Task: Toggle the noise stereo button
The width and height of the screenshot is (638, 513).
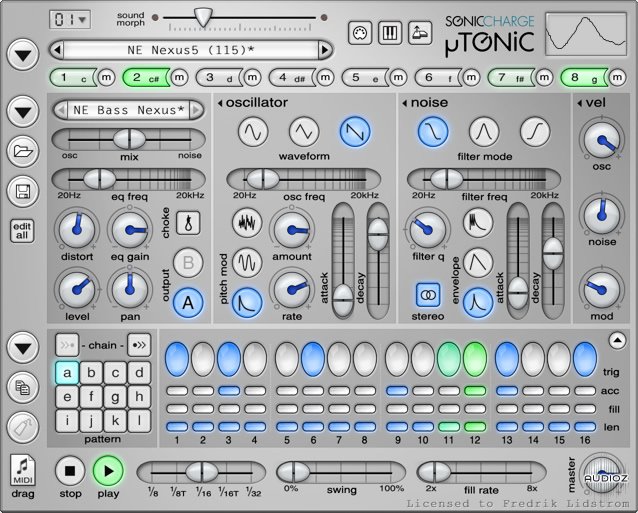Action: tap(429, 295)
